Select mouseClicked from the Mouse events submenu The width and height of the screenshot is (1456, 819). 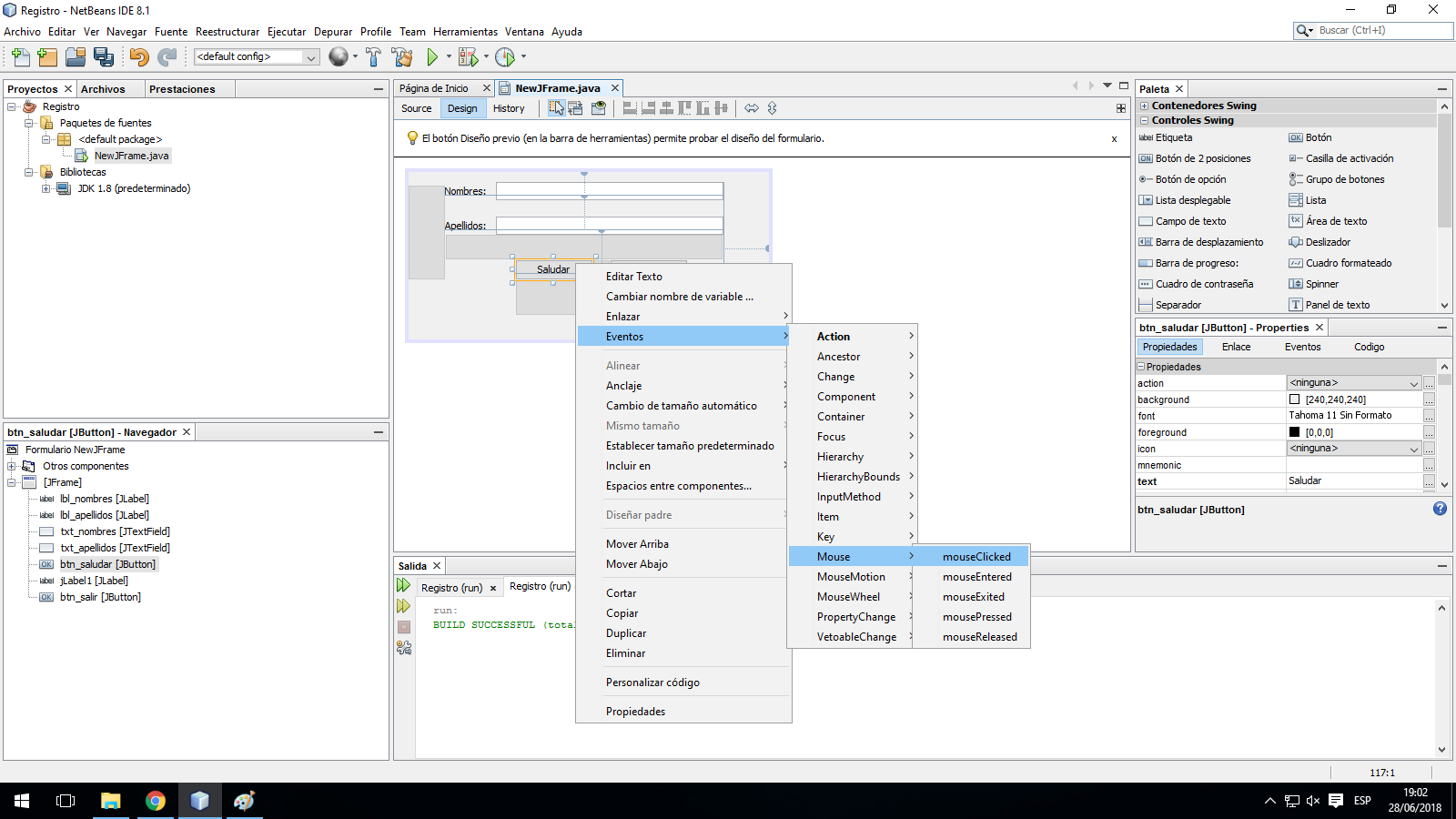[976, 556]
